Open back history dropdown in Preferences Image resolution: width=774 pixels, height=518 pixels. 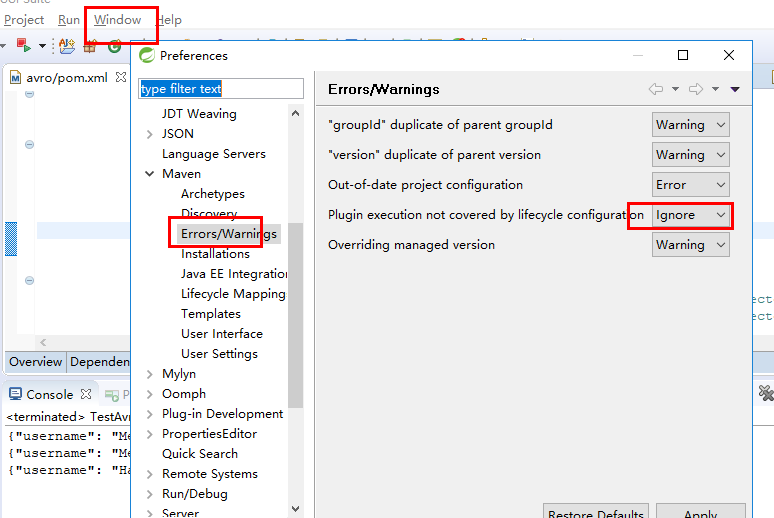pyautogui.click(x=675, y=89)
